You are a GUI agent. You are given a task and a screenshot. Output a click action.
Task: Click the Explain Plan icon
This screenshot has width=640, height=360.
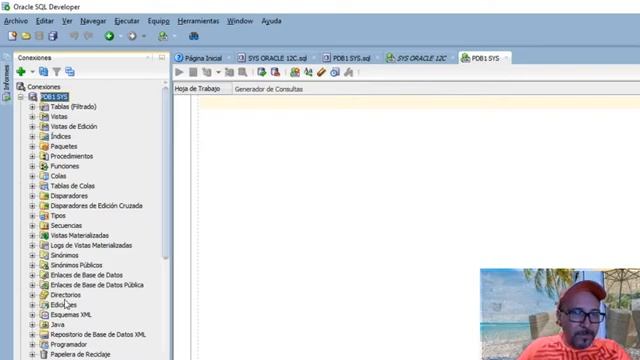click(x=207, y=72)
